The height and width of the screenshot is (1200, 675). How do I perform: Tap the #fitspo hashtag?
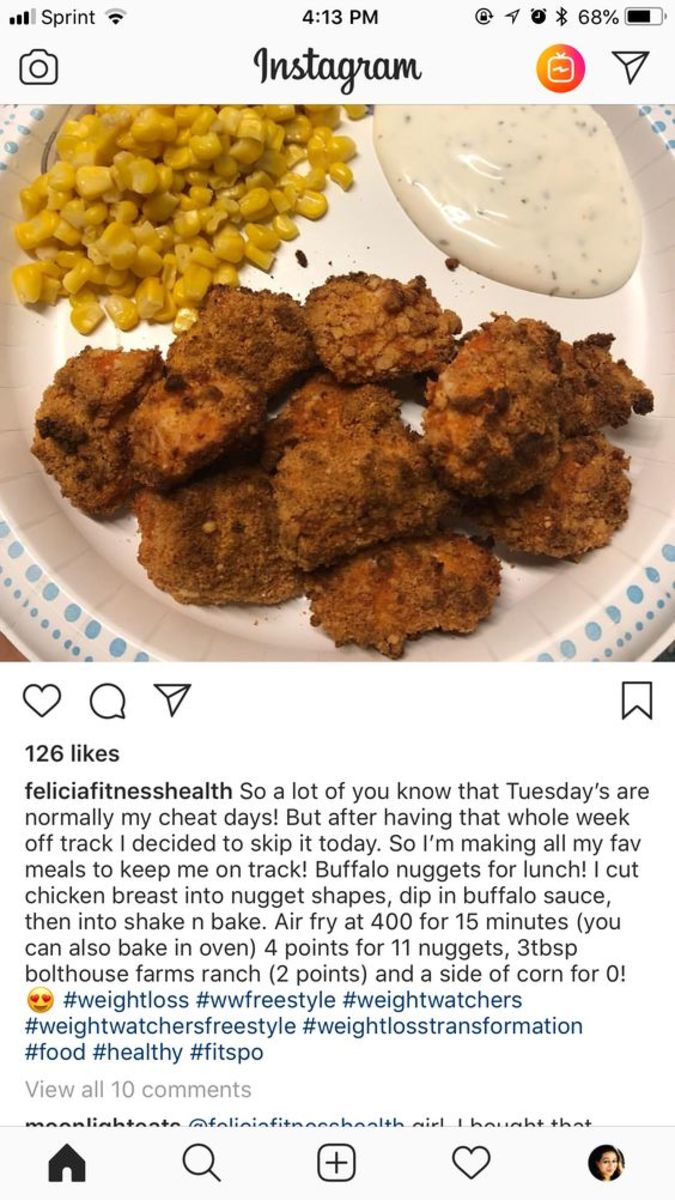pos(226,1052)
